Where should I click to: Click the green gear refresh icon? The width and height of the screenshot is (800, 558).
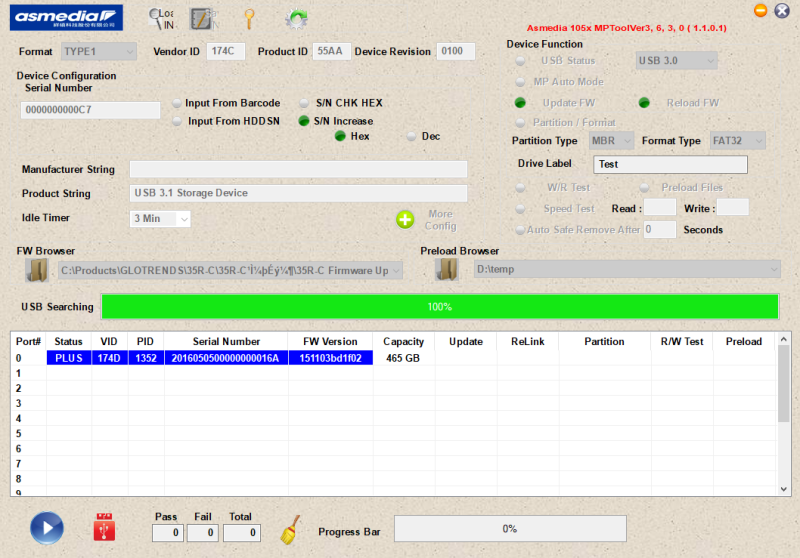(296, 19)
